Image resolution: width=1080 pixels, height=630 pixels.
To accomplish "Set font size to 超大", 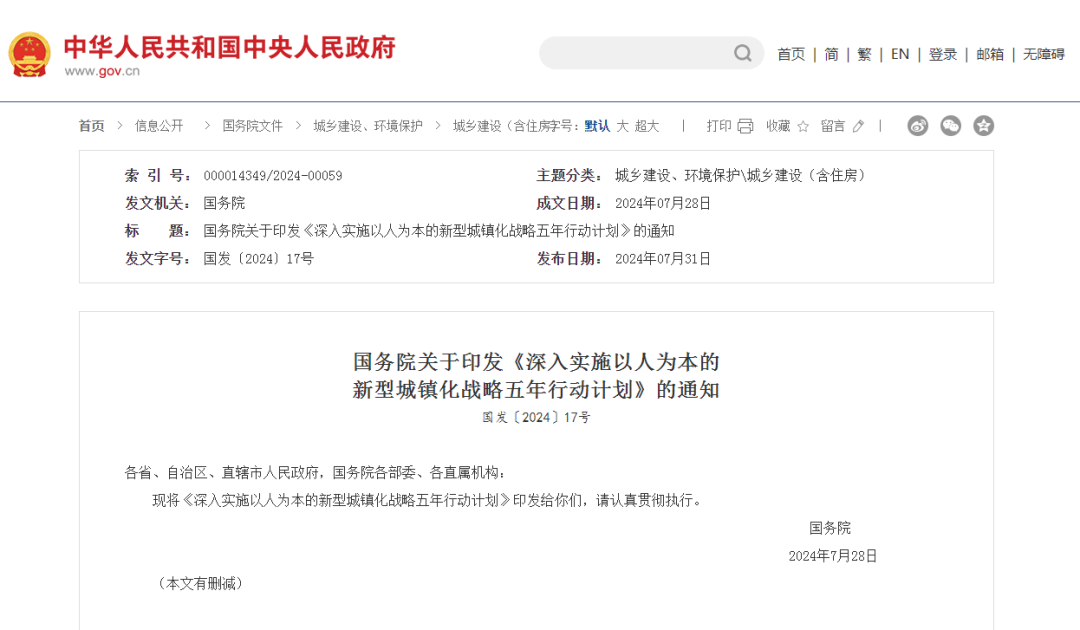I will point(647,126).
